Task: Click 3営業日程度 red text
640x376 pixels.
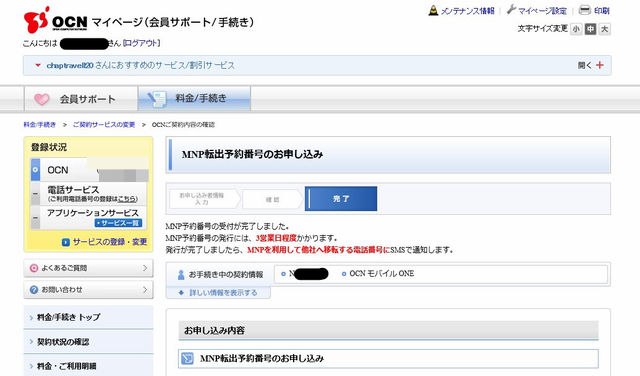Action: [276, 238]
